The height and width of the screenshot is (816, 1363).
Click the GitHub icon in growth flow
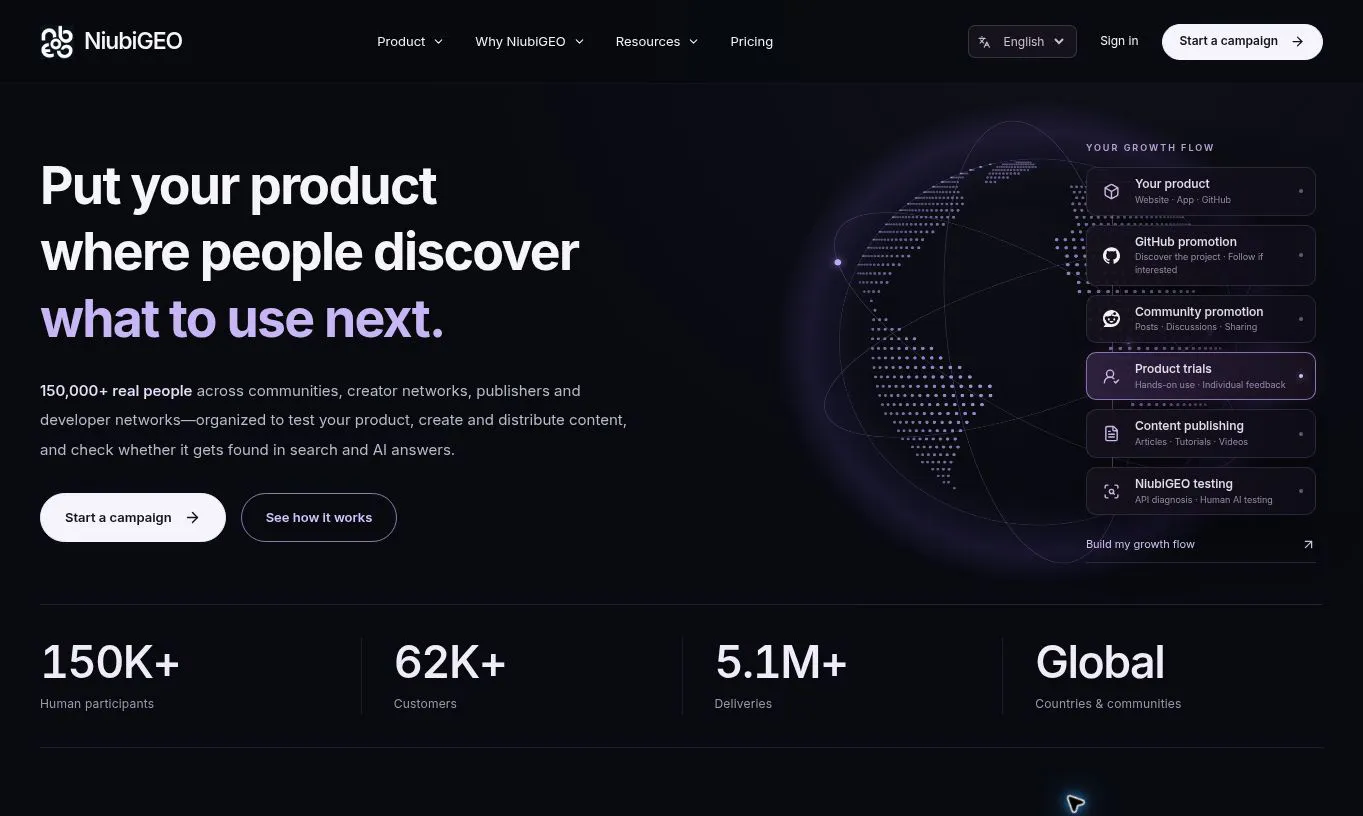(1111, 255)
